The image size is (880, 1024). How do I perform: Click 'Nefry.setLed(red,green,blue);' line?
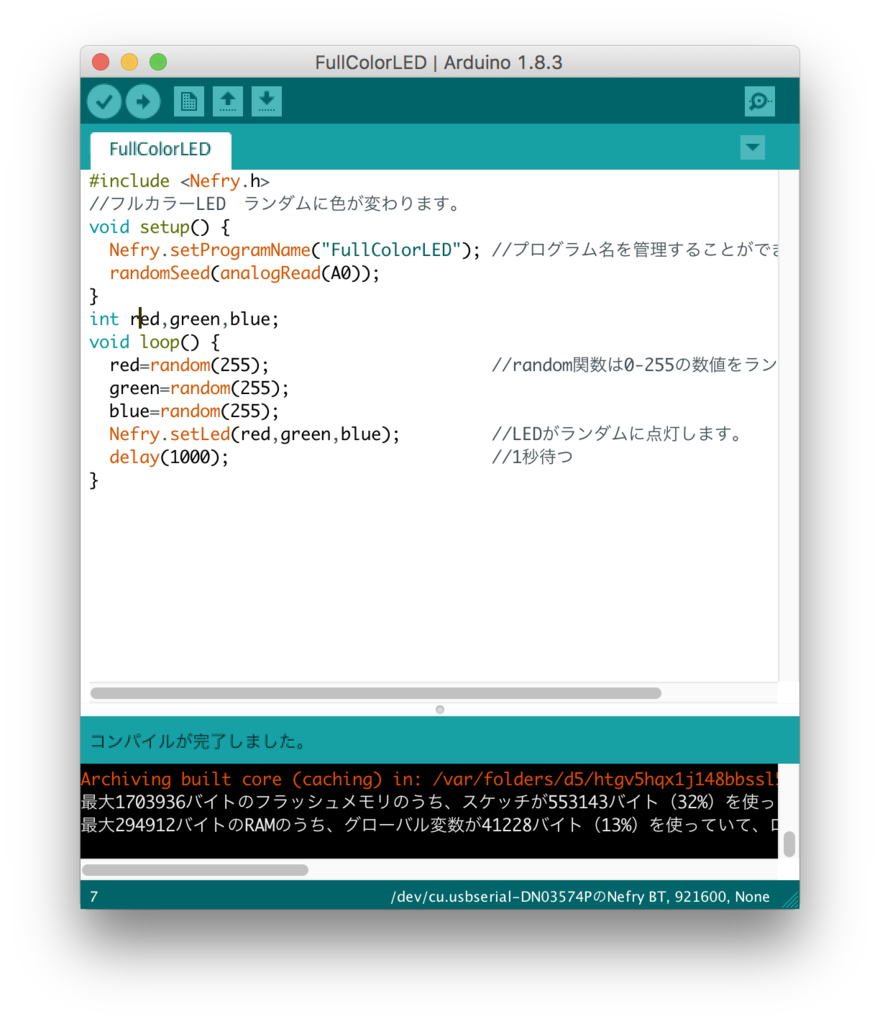point(255,434)
